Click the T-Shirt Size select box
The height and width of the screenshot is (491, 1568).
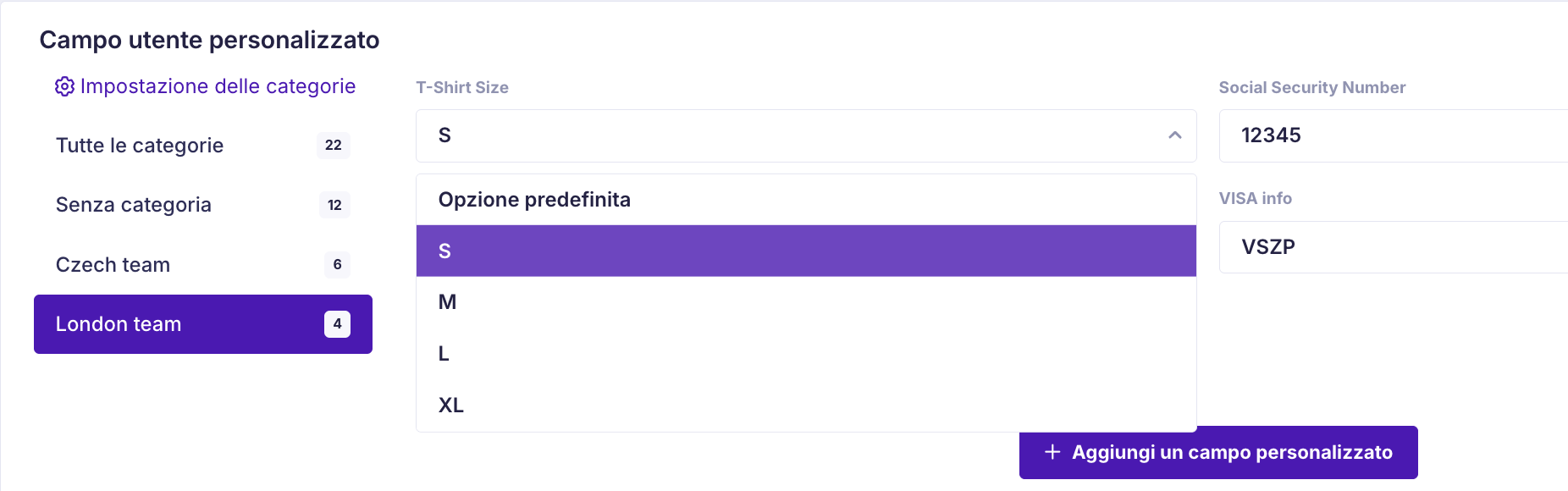coord(806,135)
